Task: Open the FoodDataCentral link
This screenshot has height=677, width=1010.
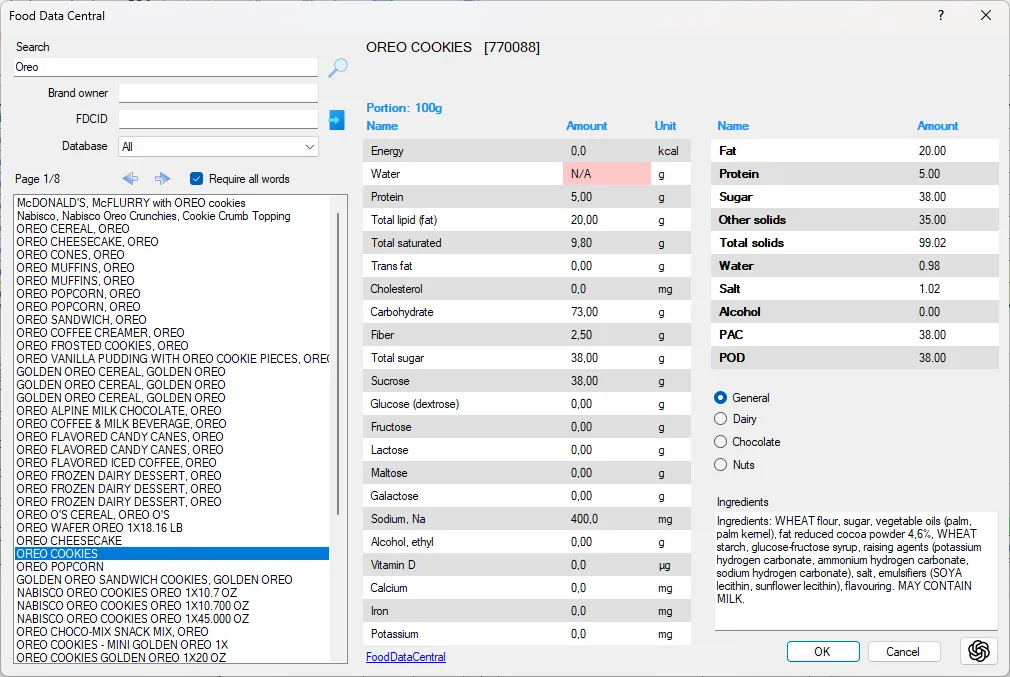Action: [406, 657]
